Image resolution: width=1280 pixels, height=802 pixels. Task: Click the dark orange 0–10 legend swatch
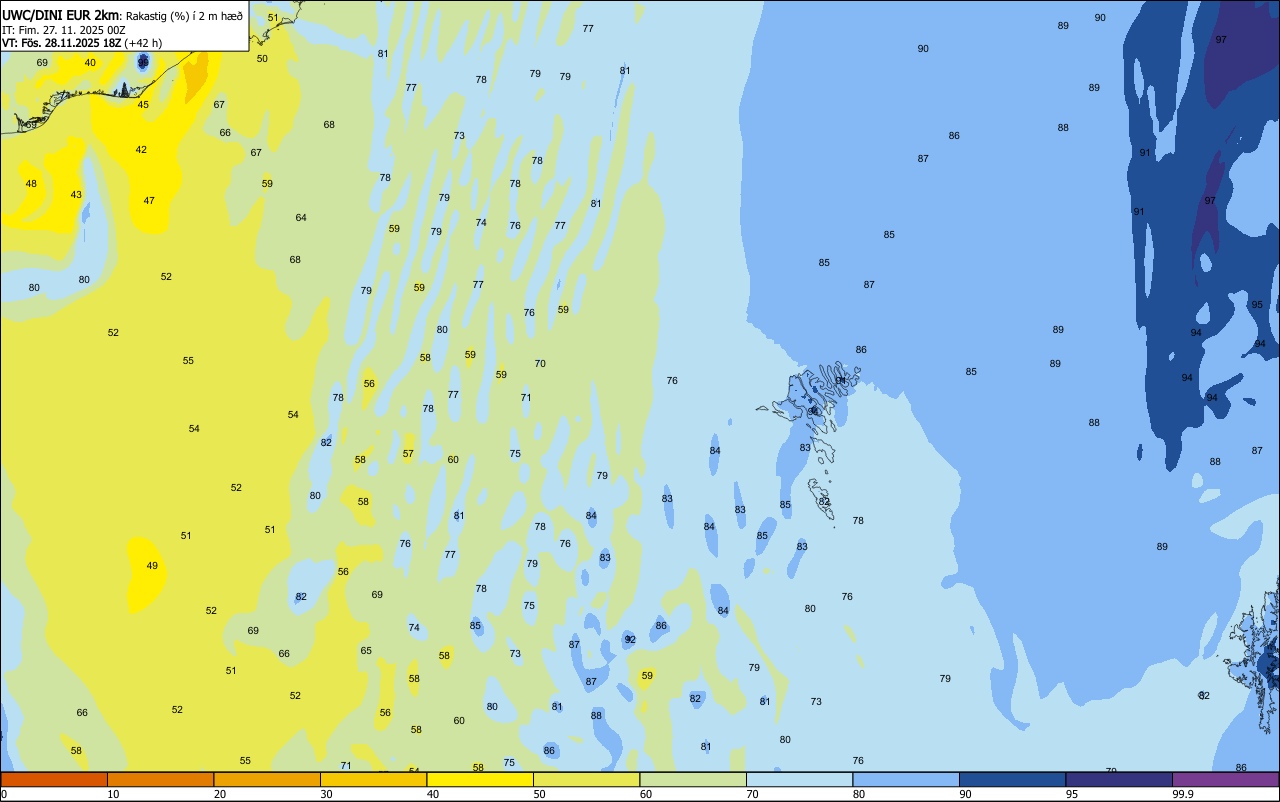coord(54,779)
